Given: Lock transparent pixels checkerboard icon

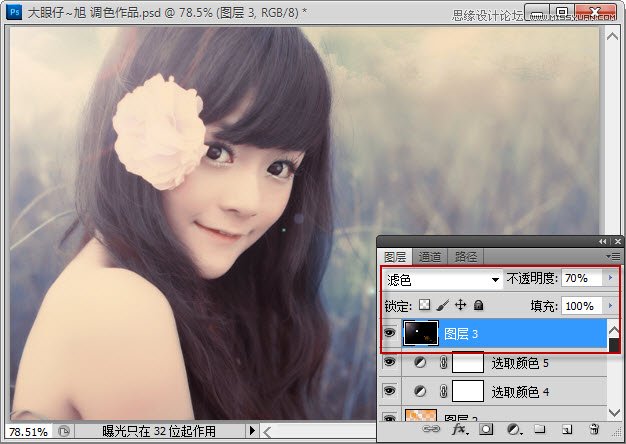Looking at the screenshot, I should 424,305.
